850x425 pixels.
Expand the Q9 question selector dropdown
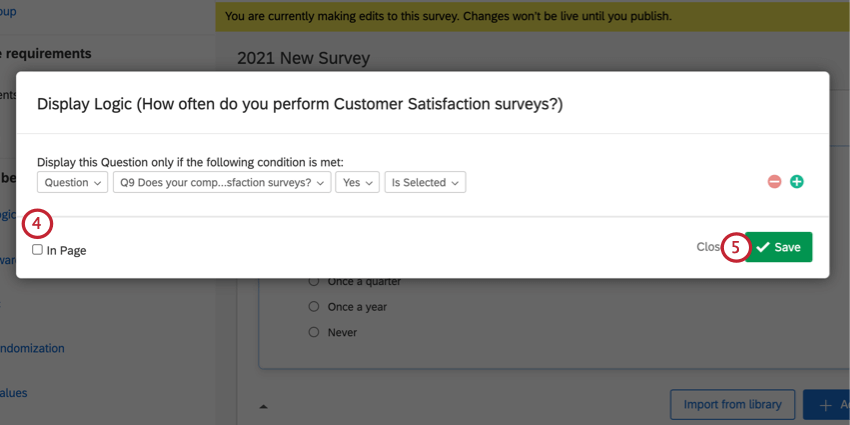click(x=222, y=182)
